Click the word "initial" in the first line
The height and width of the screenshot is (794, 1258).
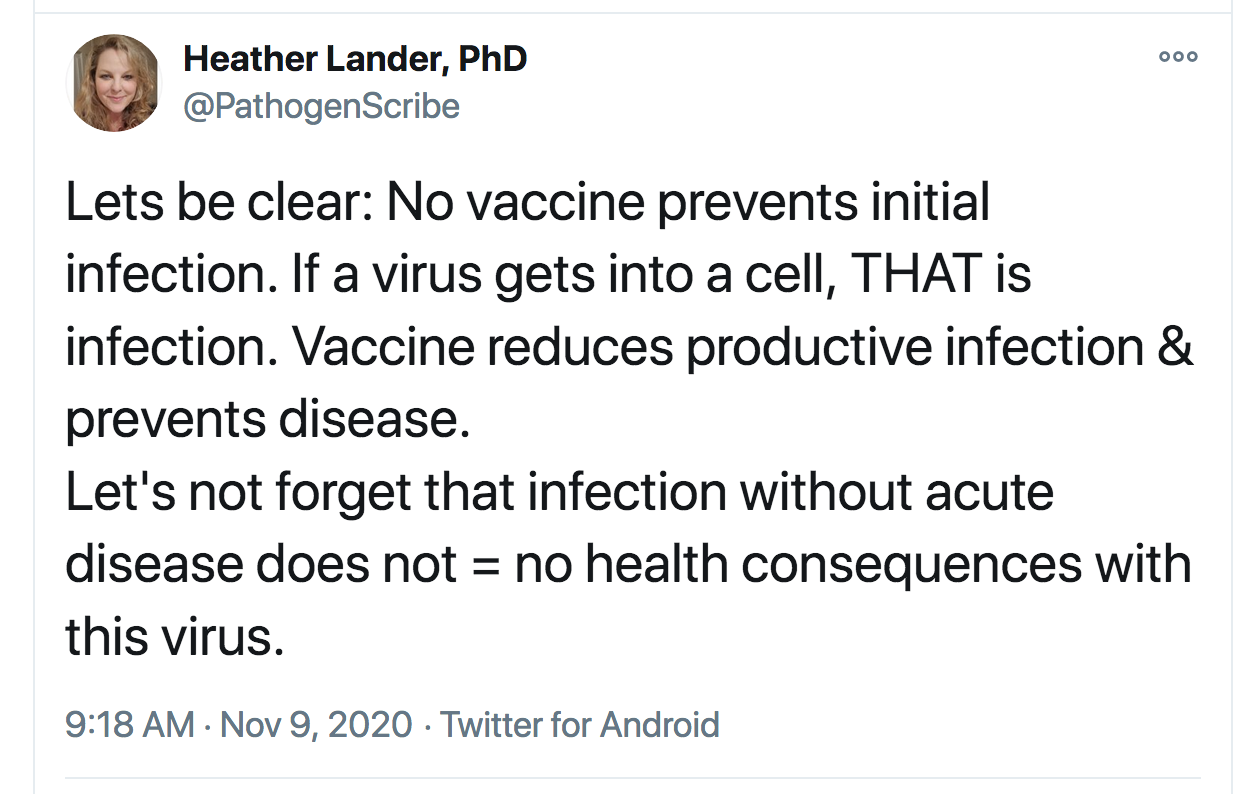pyautogui.click(x=930, y=203)
